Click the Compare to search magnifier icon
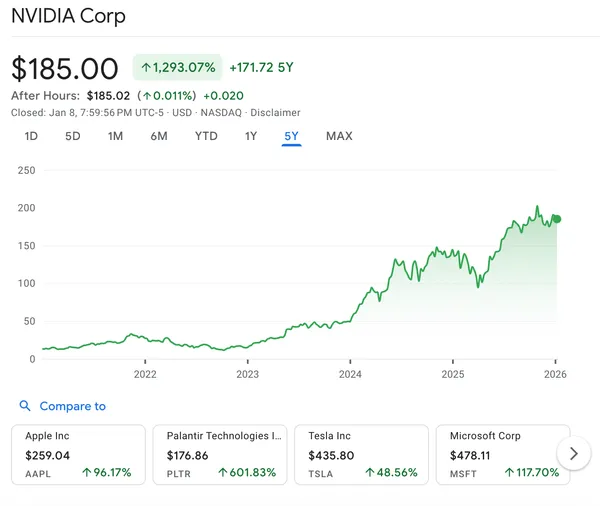Viewport: 600px width, 506px height. [25, 406]
